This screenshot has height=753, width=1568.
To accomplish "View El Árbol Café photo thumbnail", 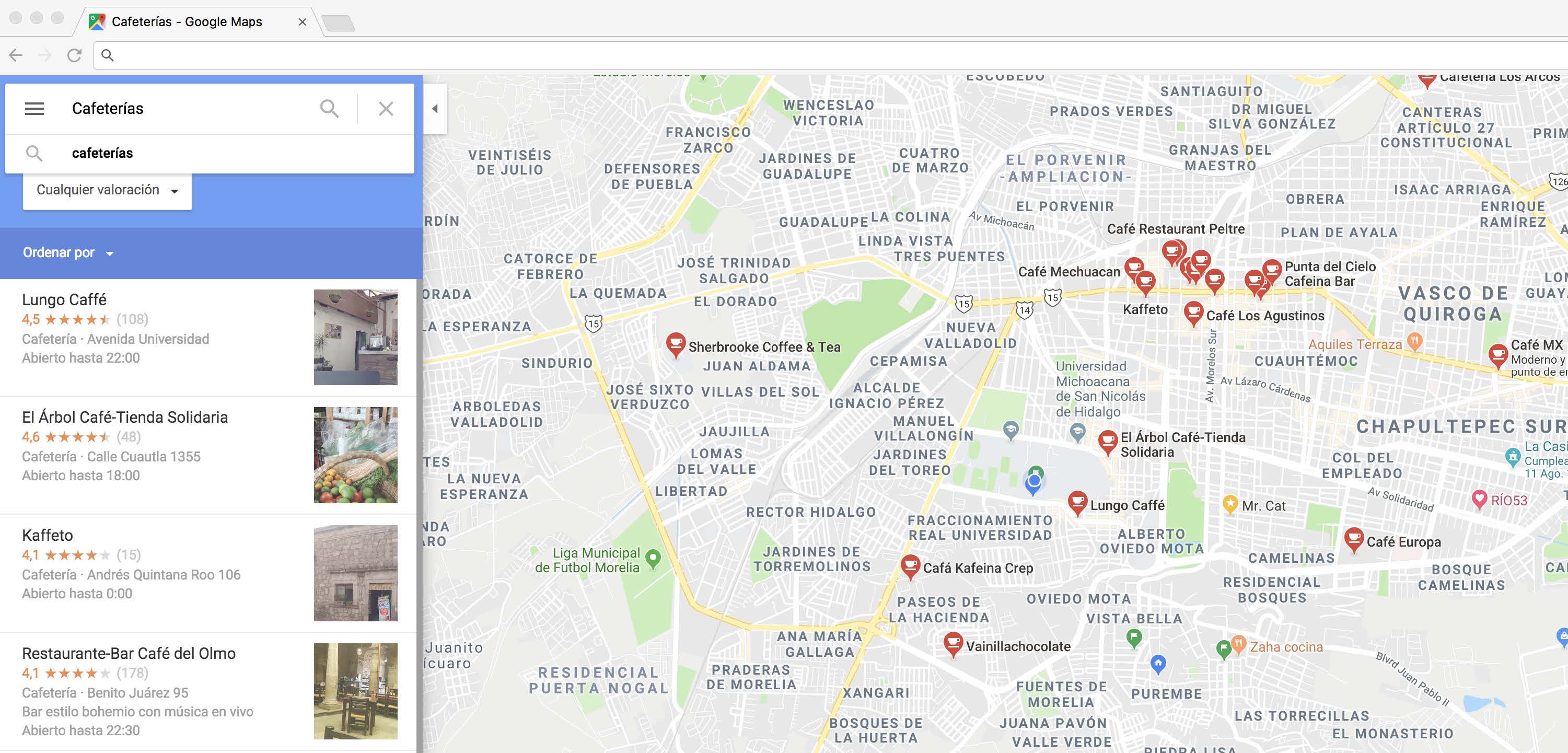I will [355, 455].
